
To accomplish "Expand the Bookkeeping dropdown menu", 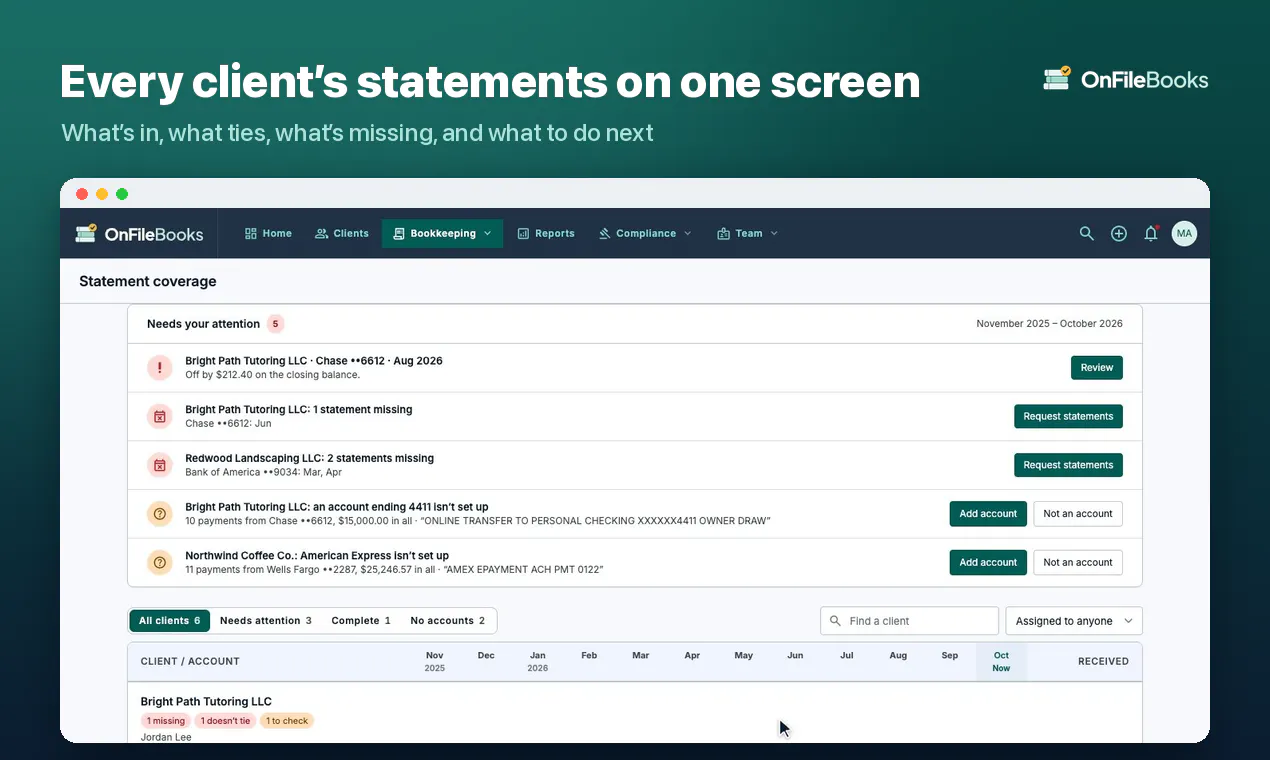I will (442, 233).
